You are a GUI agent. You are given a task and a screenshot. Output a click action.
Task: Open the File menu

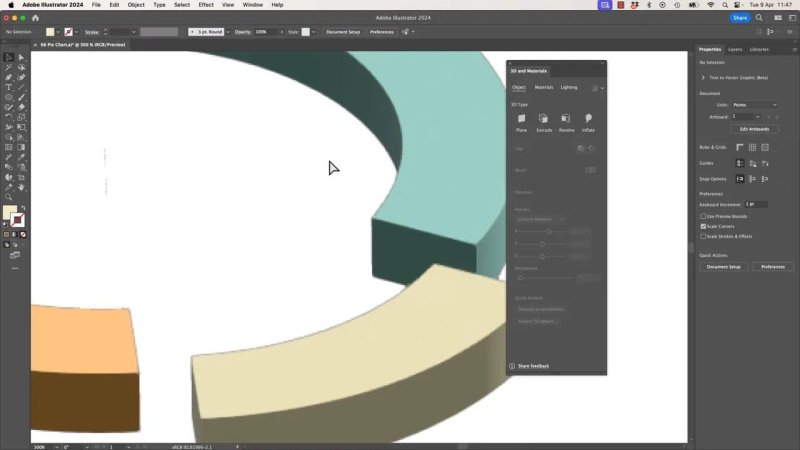(x=96, y=5)
